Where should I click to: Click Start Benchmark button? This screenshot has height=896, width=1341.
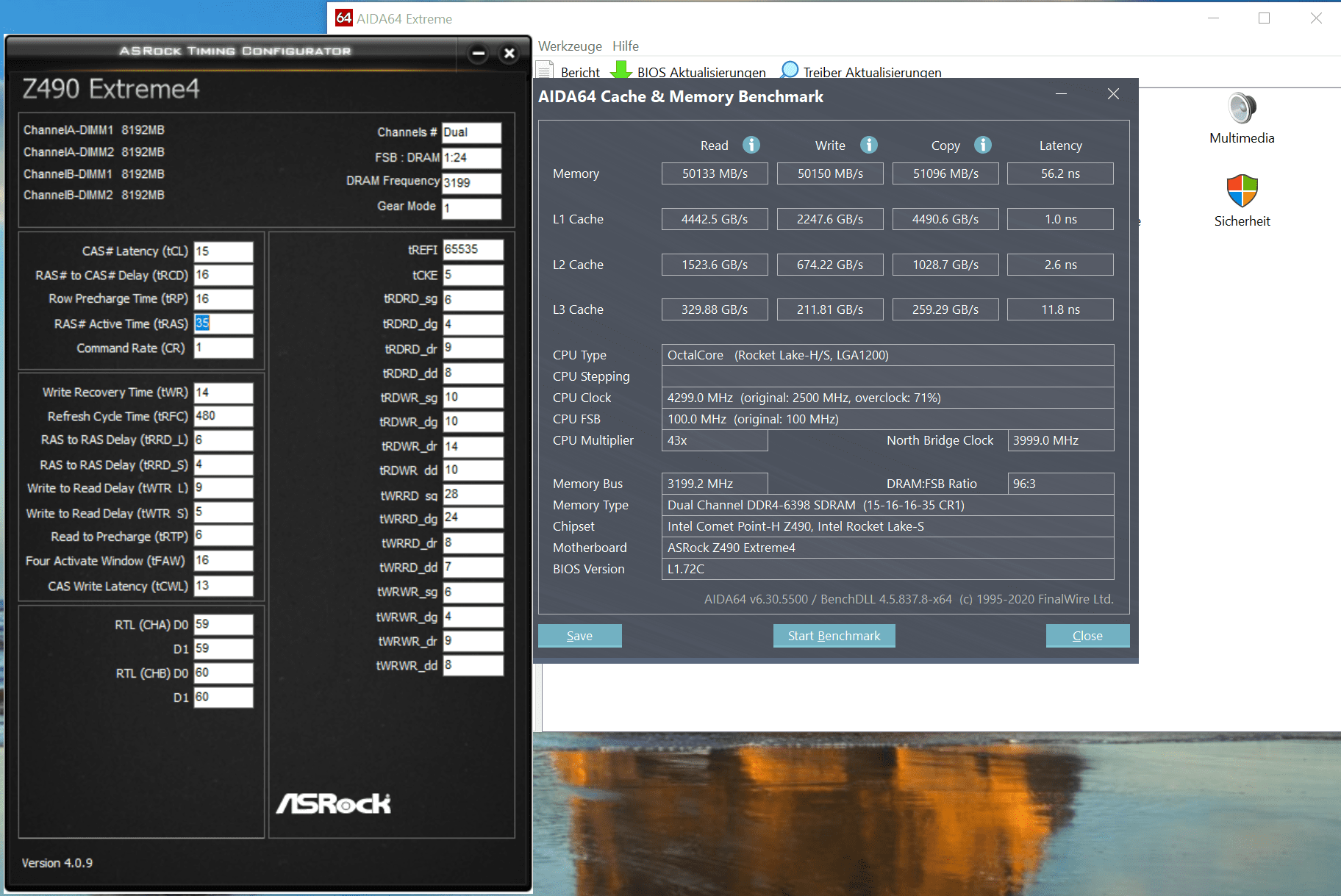pos(834,636)
